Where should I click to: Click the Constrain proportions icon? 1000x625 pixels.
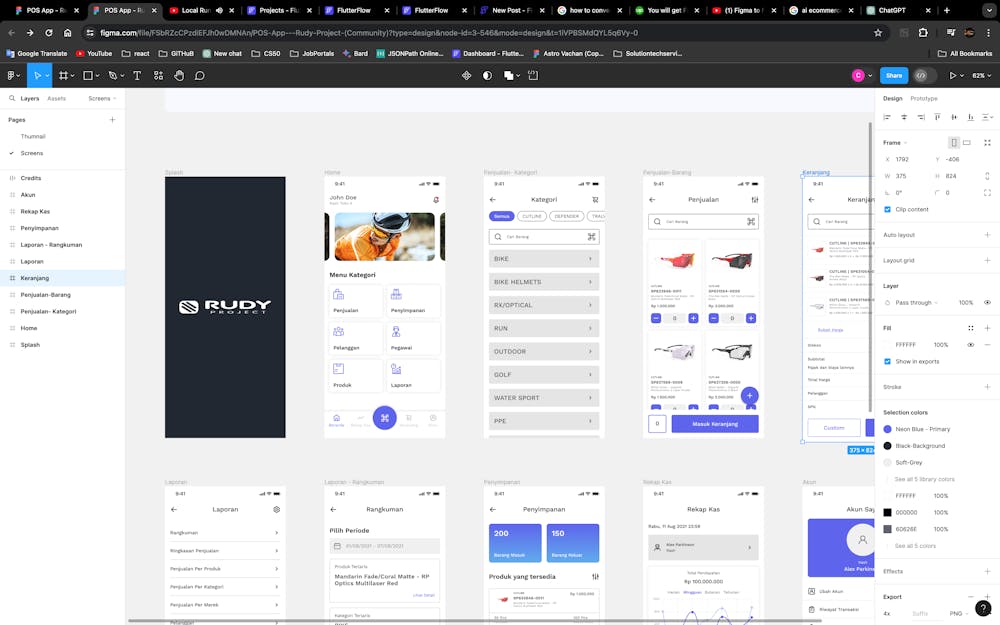tap(987, 176)
